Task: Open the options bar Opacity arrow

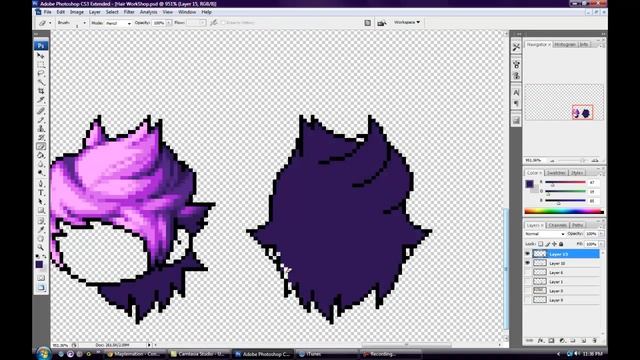Action: click(x=169, y=23)
